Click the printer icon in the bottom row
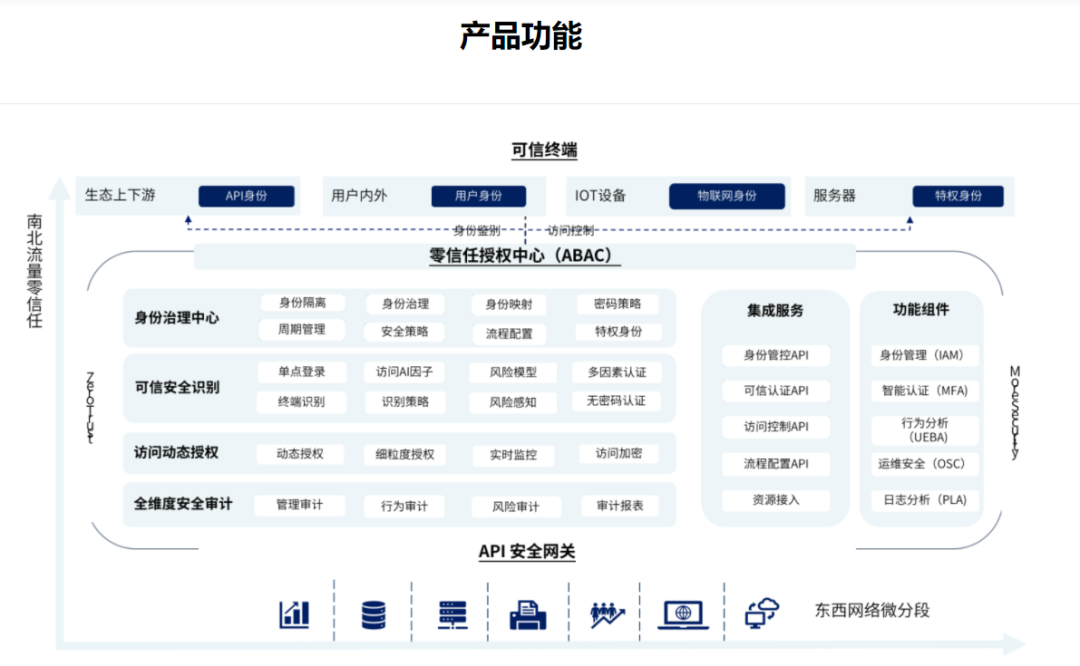This screenshot has height=666, width=1080. tap(528, 611)
